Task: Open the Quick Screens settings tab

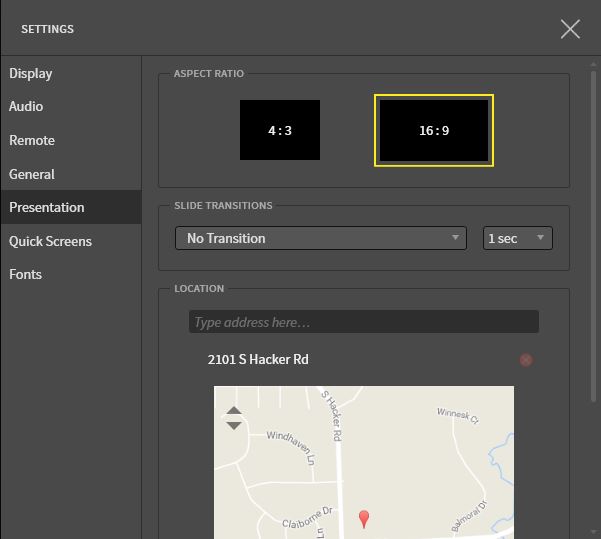Action: (71, 241)
